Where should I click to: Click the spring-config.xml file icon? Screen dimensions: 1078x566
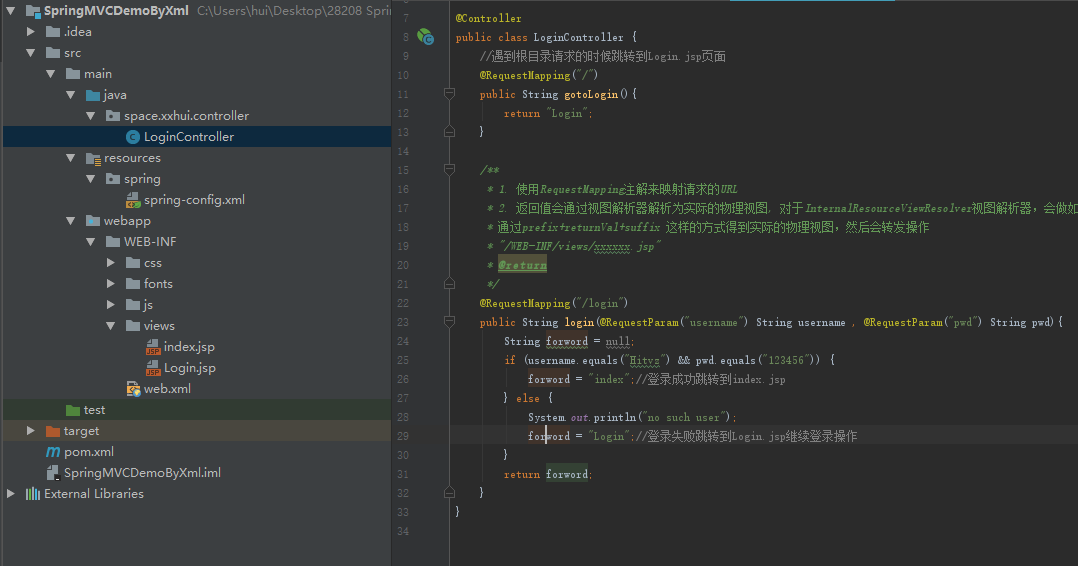coord(133,200)
